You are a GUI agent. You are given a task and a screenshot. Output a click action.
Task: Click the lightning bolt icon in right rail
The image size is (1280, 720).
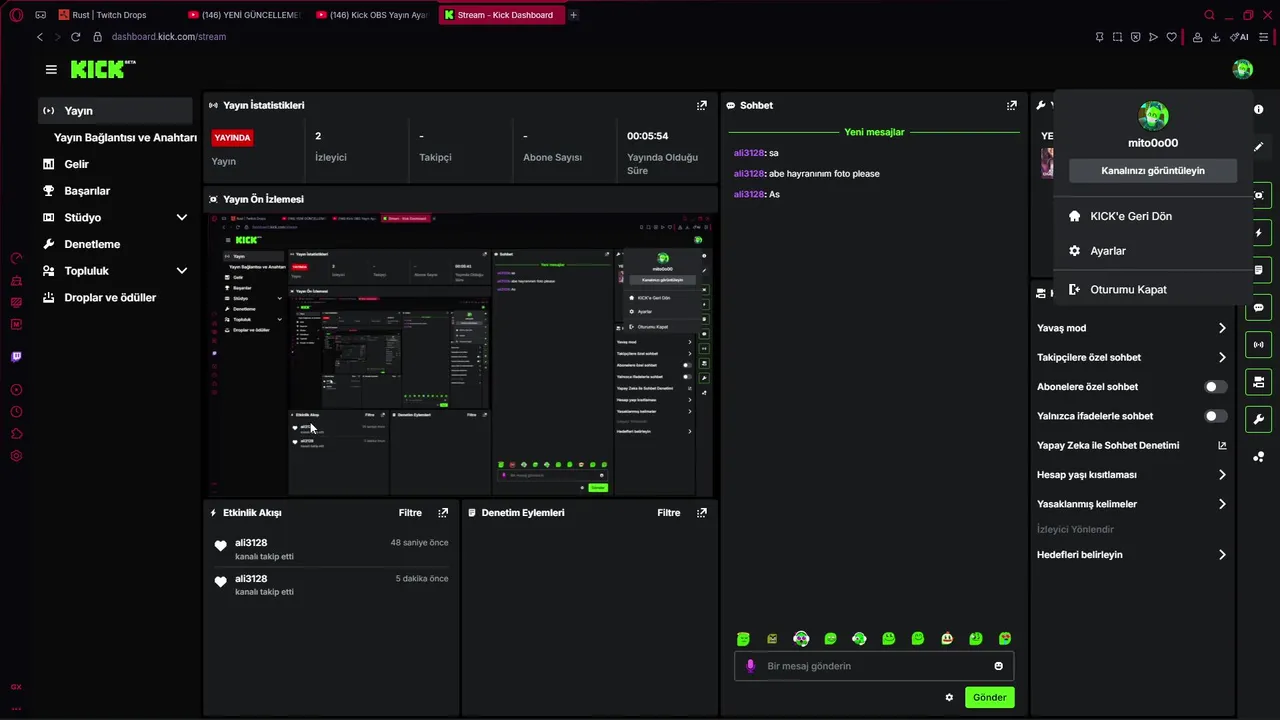pos(1259,232)
